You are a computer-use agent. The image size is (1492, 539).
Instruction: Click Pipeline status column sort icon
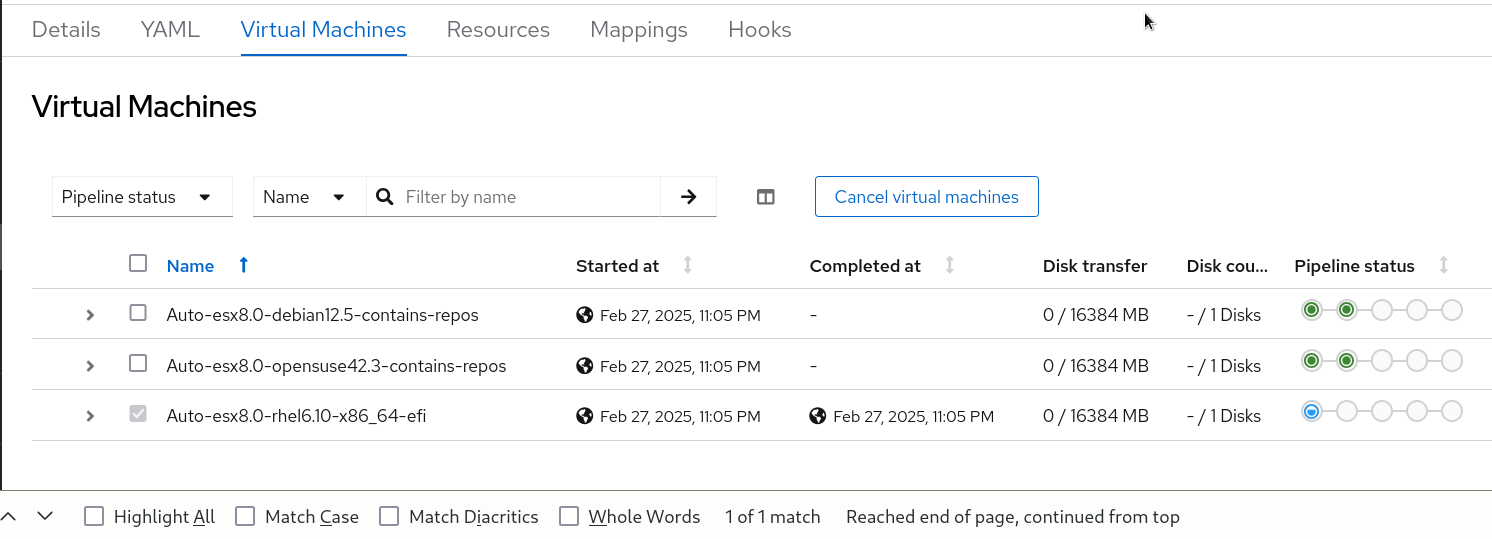[1443, 265]
